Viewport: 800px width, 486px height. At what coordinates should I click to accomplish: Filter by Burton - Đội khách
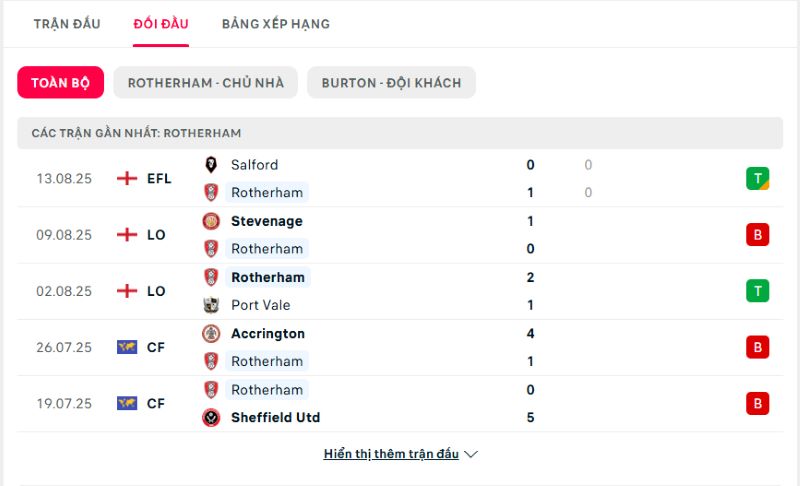pos(391,83)
